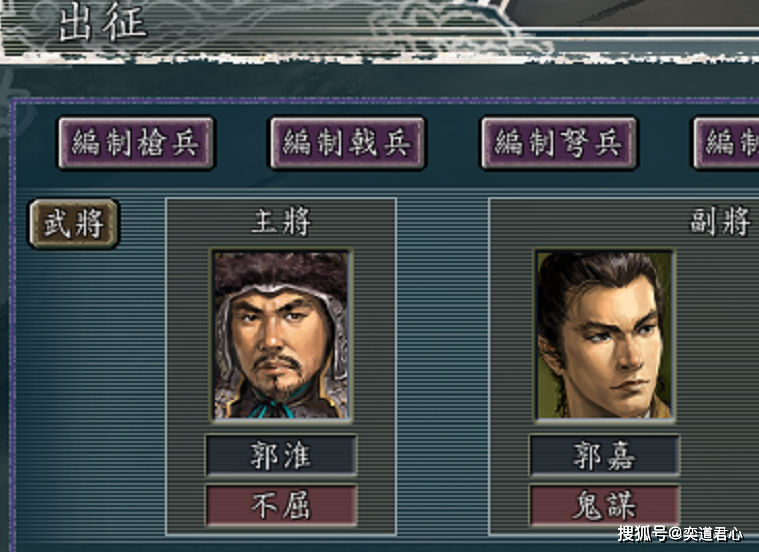The image size is (759, 552).
Task: Select the 鬼謀 skill label
Action: click(x=605, y=505)
